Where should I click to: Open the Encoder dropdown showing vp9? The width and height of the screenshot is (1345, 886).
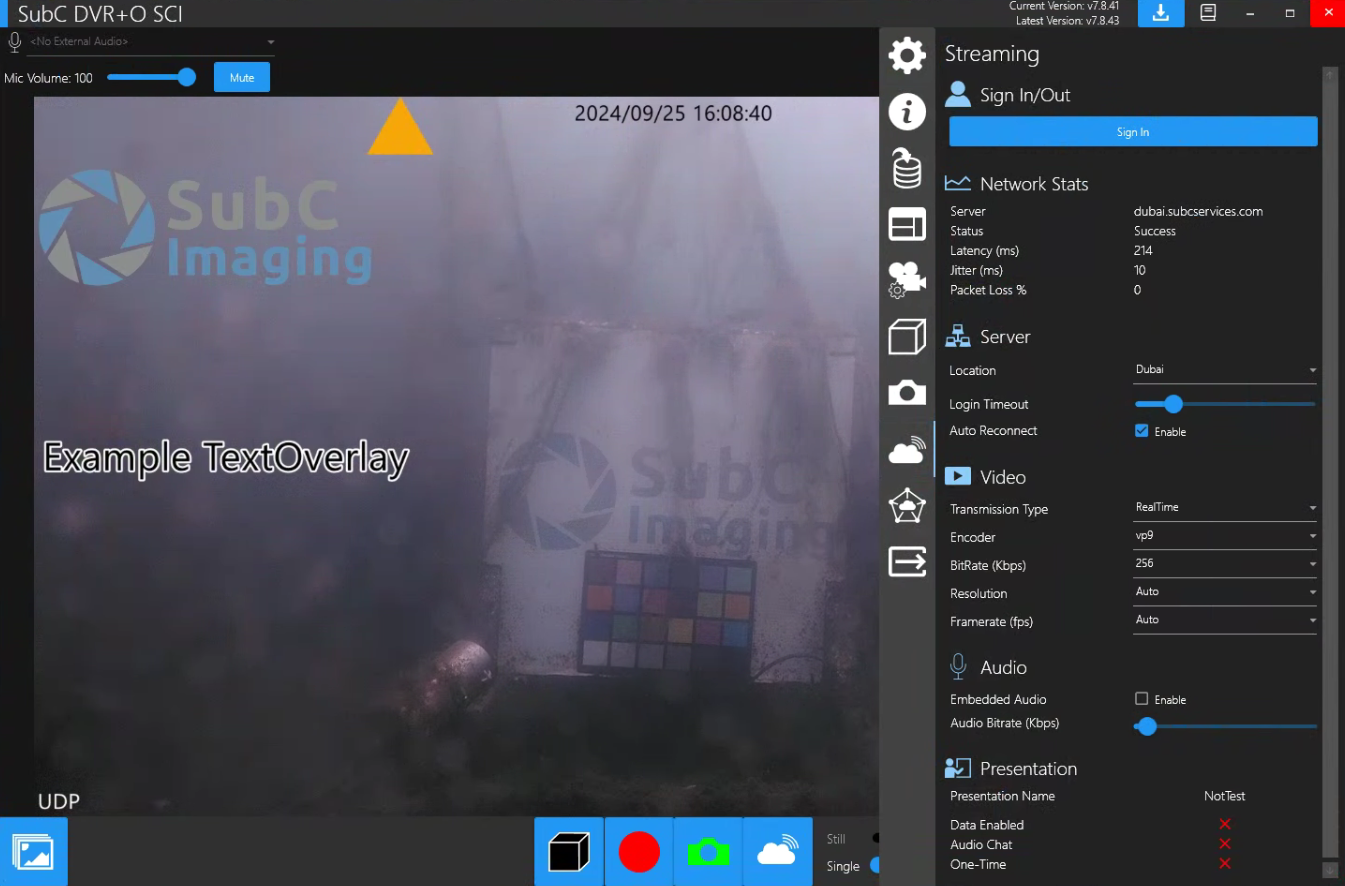[1225, 536]
